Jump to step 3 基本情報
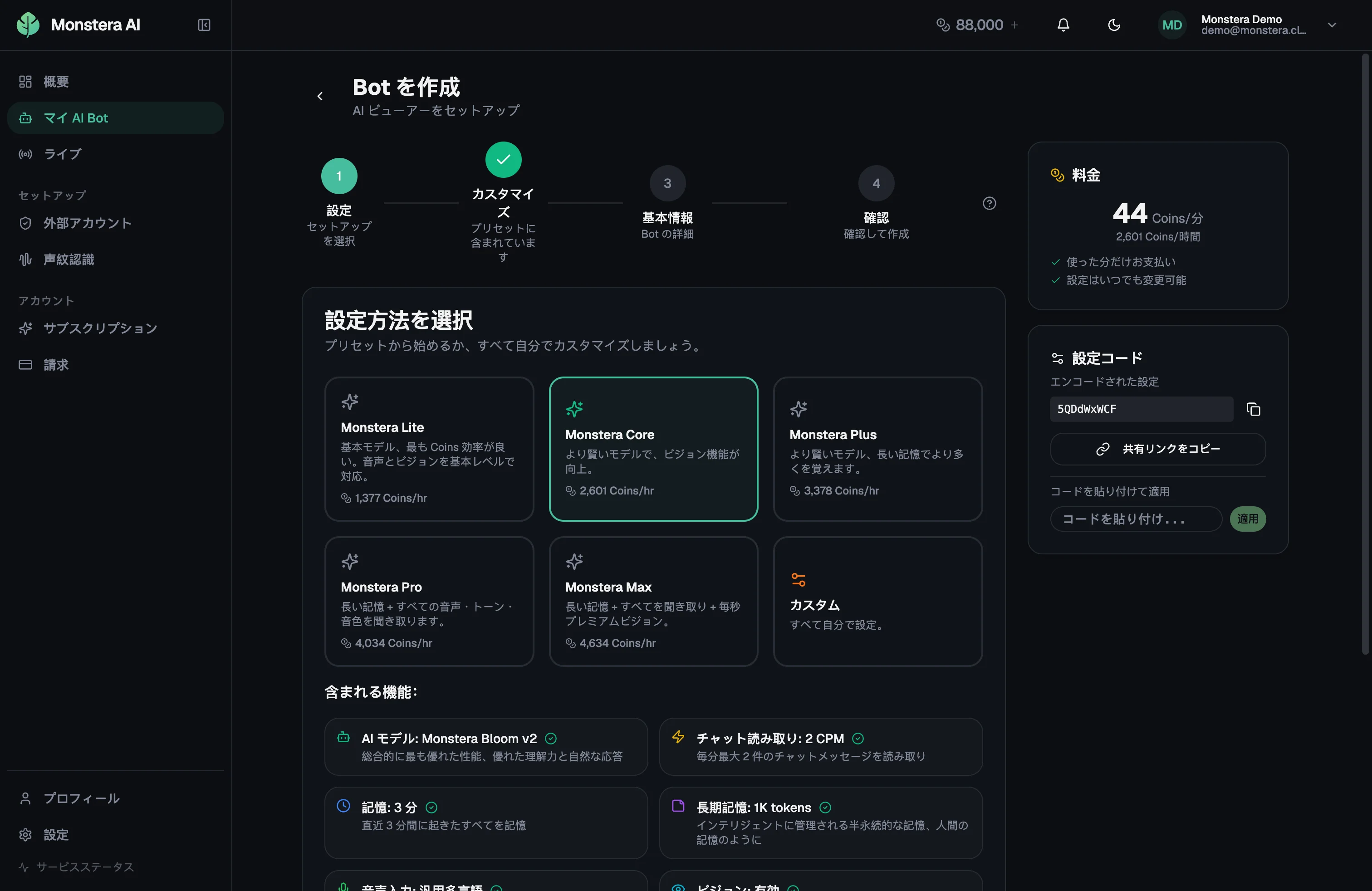 (667, 183)
